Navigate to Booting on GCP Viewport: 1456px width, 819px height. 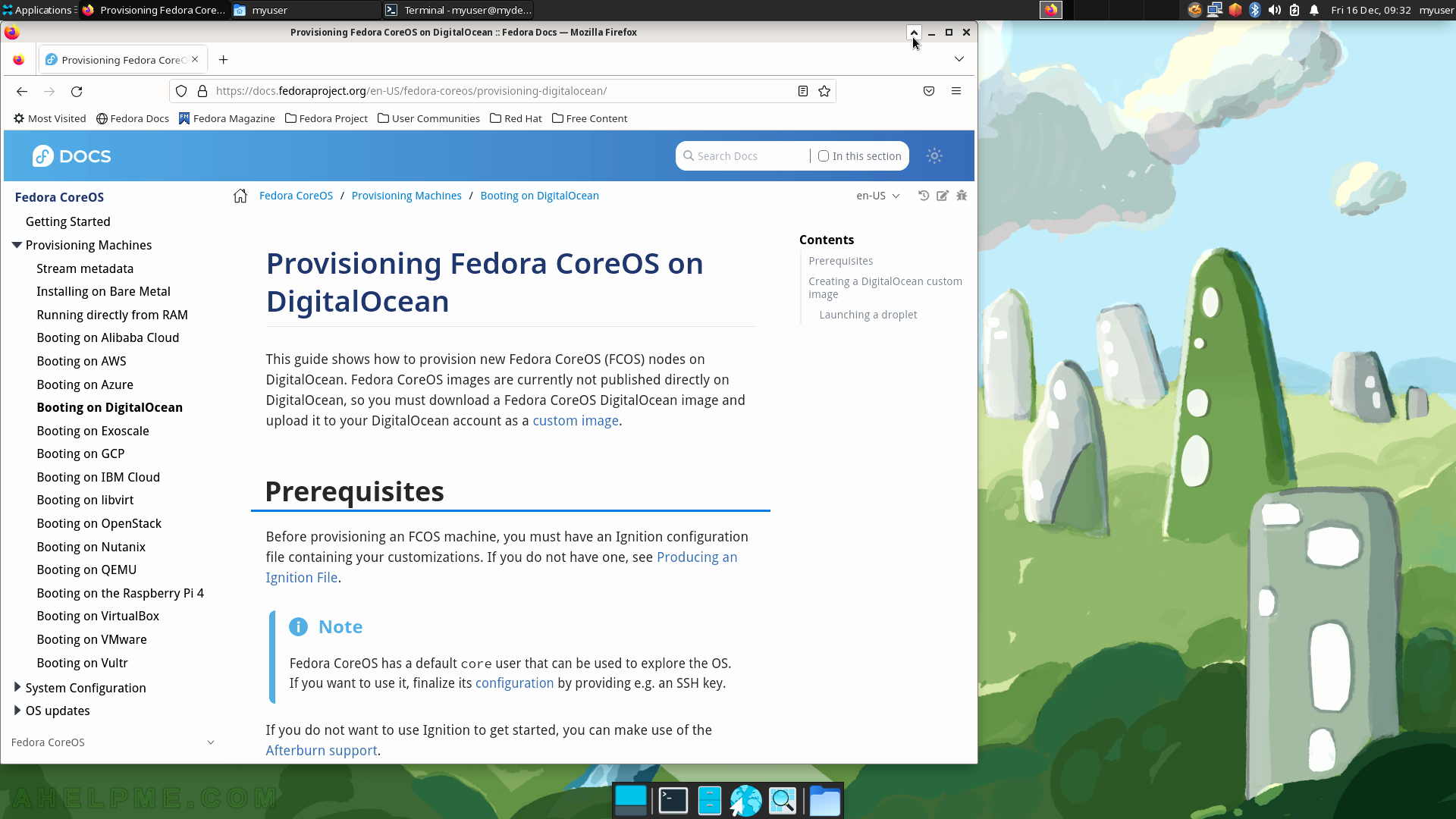click(80, 453)
